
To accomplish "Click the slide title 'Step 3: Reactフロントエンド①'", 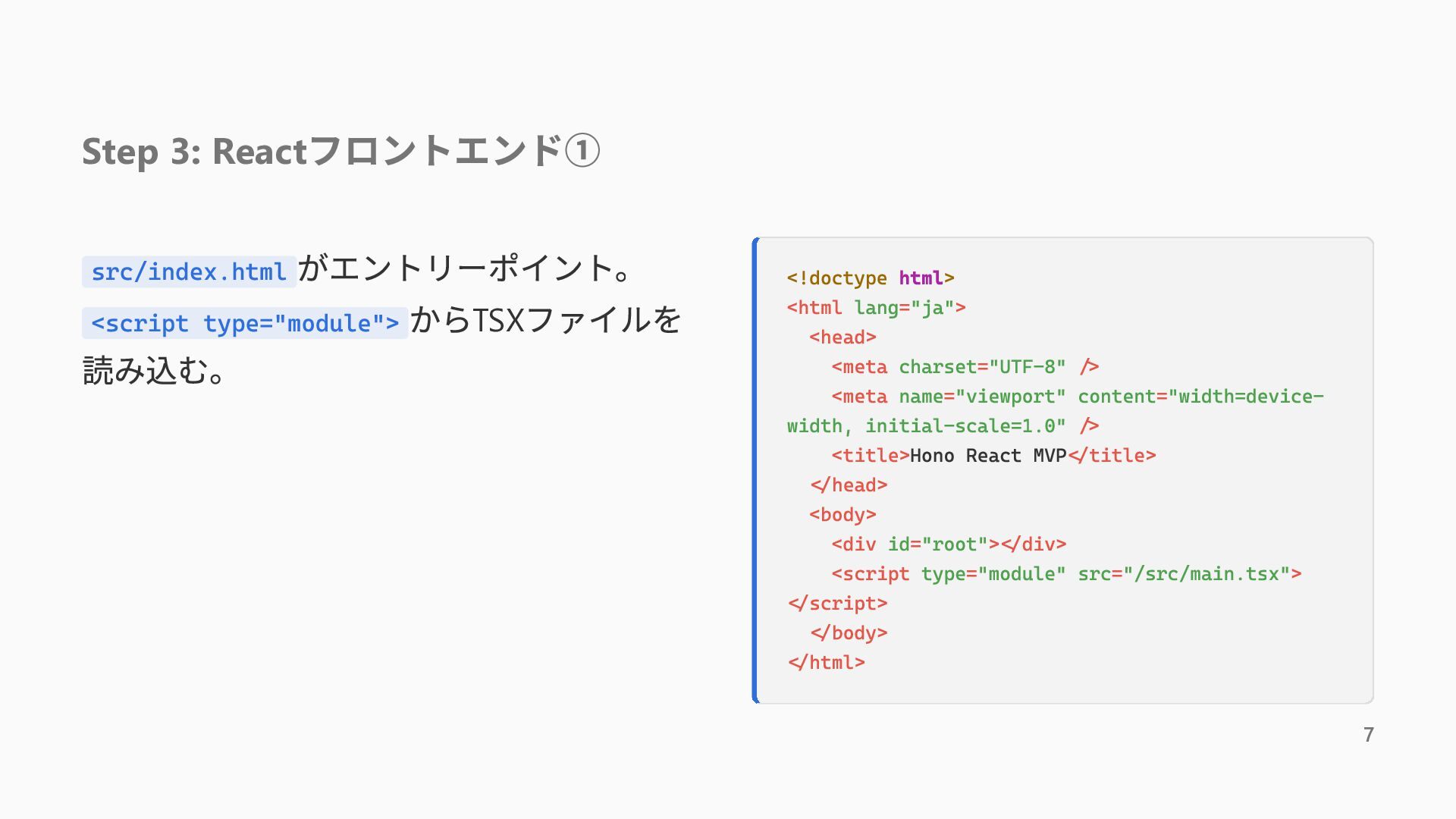I will click(341, 151).
